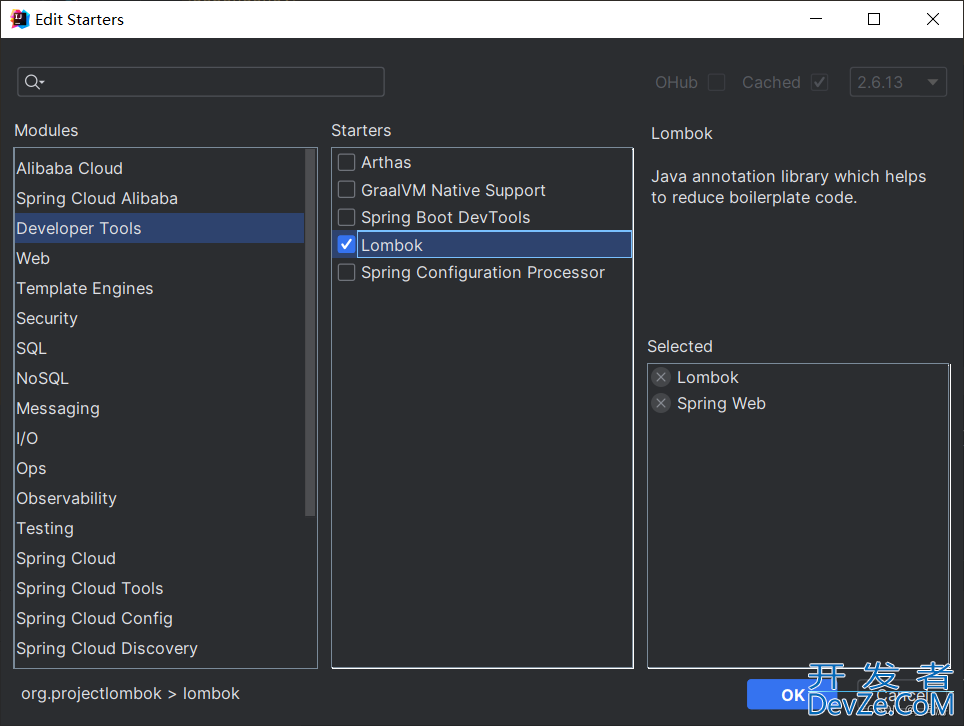Open the Web module
964x726 pixels.
(160, 258)
